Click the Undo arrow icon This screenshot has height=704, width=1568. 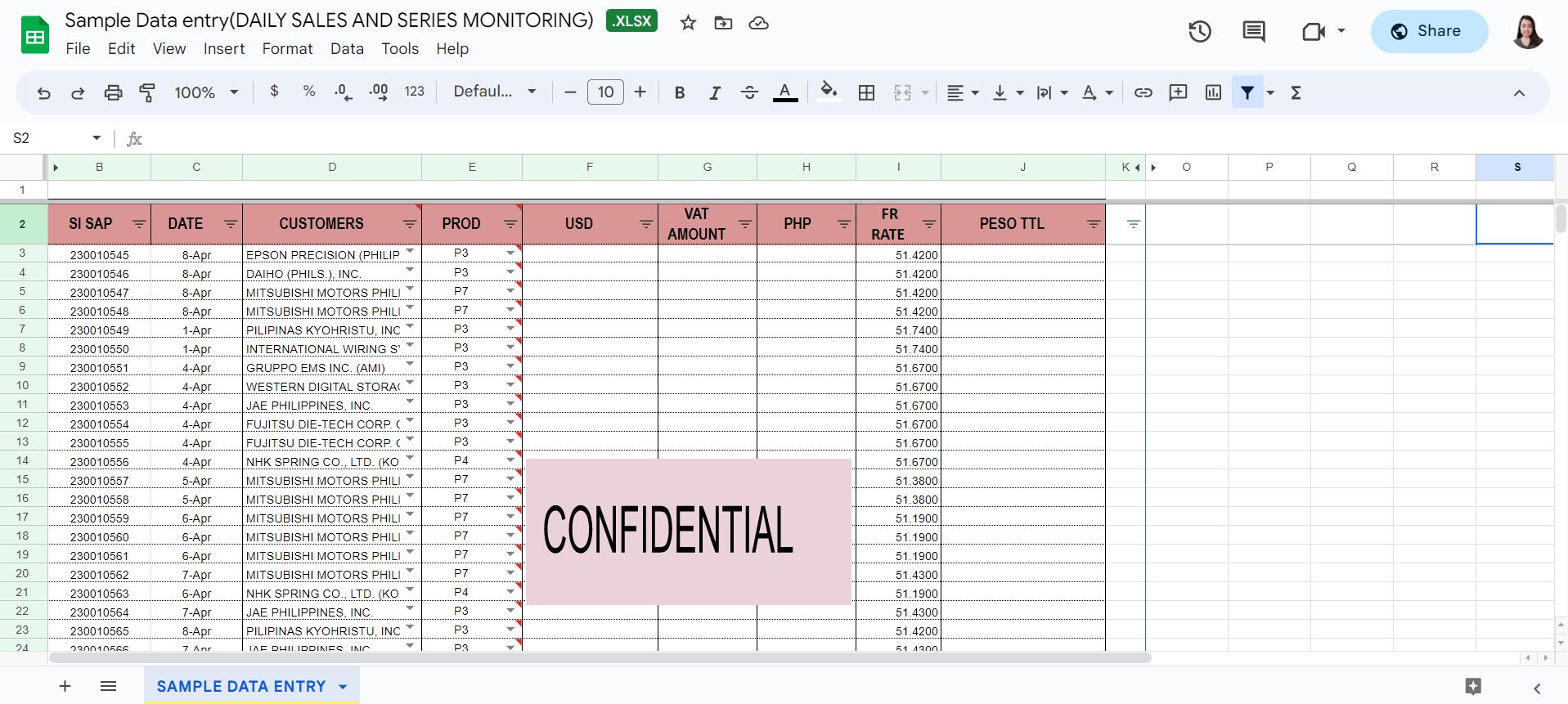point(44,93)
